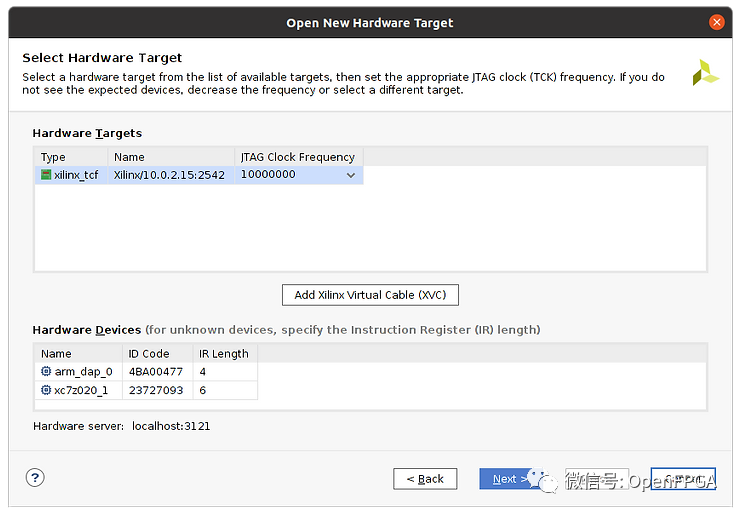740x515 pixels.
Task: Close the Open New Hardware Target dialog
Action: 716,22
